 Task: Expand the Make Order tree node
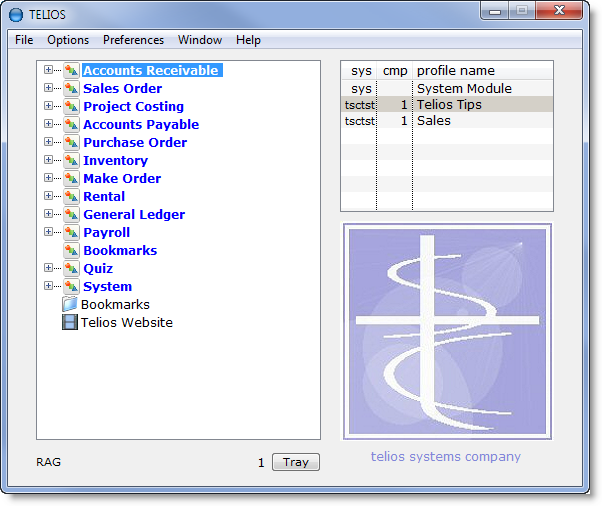click(x=48, y=178)
